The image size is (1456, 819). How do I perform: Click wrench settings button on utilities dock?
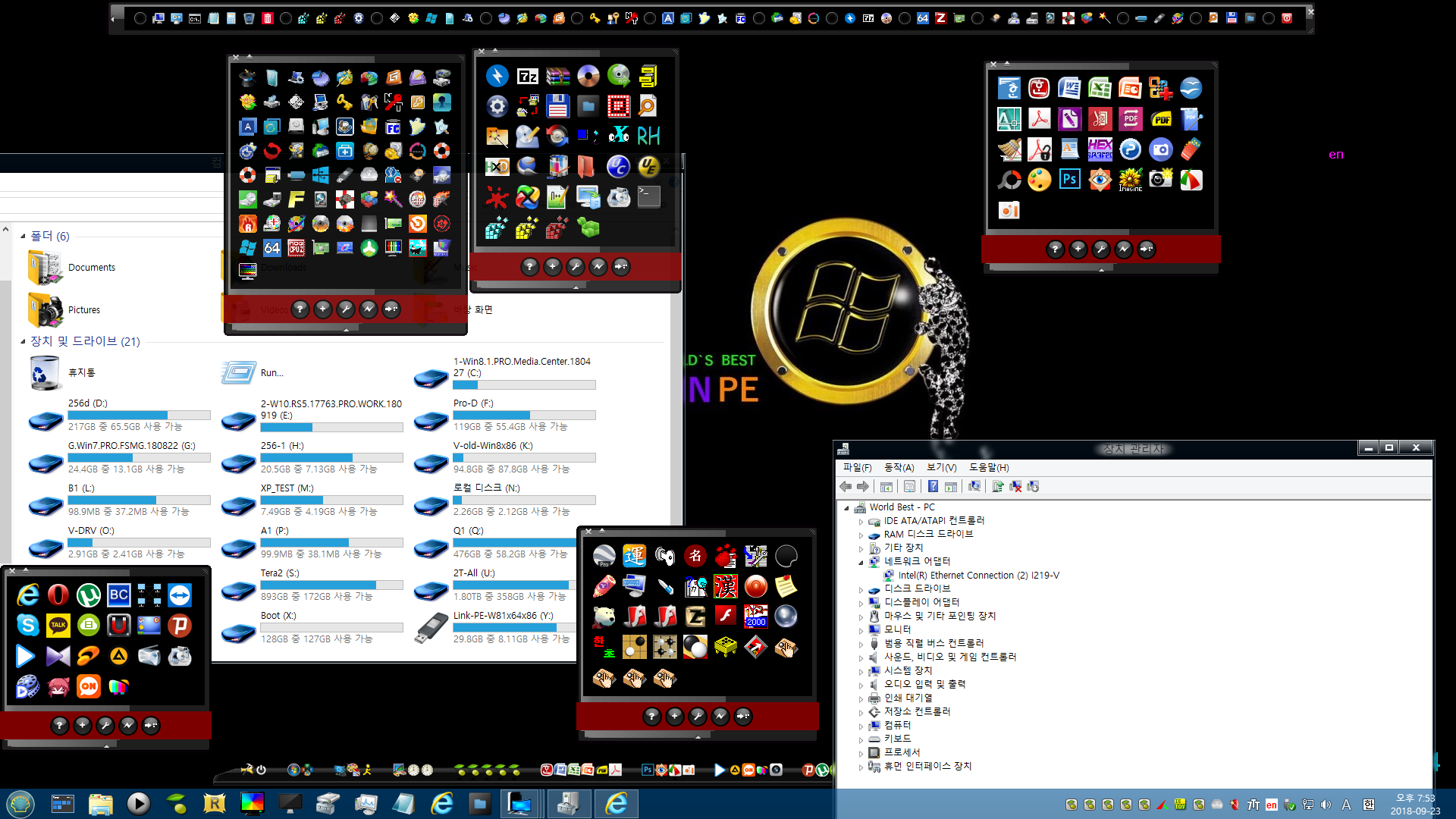pyautogui.click(x=576, y=266)
